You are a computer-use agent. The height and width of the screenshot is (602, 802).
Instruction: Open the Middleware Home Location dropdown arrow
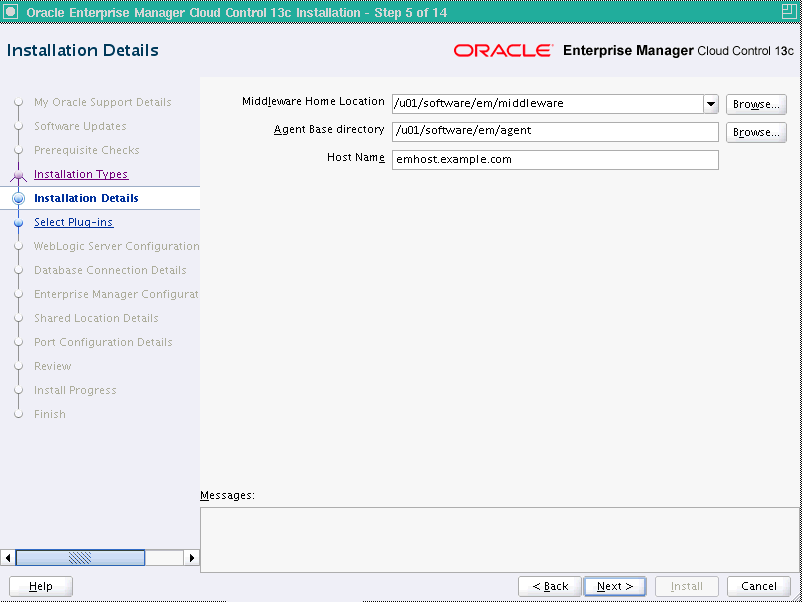point(711,104)
